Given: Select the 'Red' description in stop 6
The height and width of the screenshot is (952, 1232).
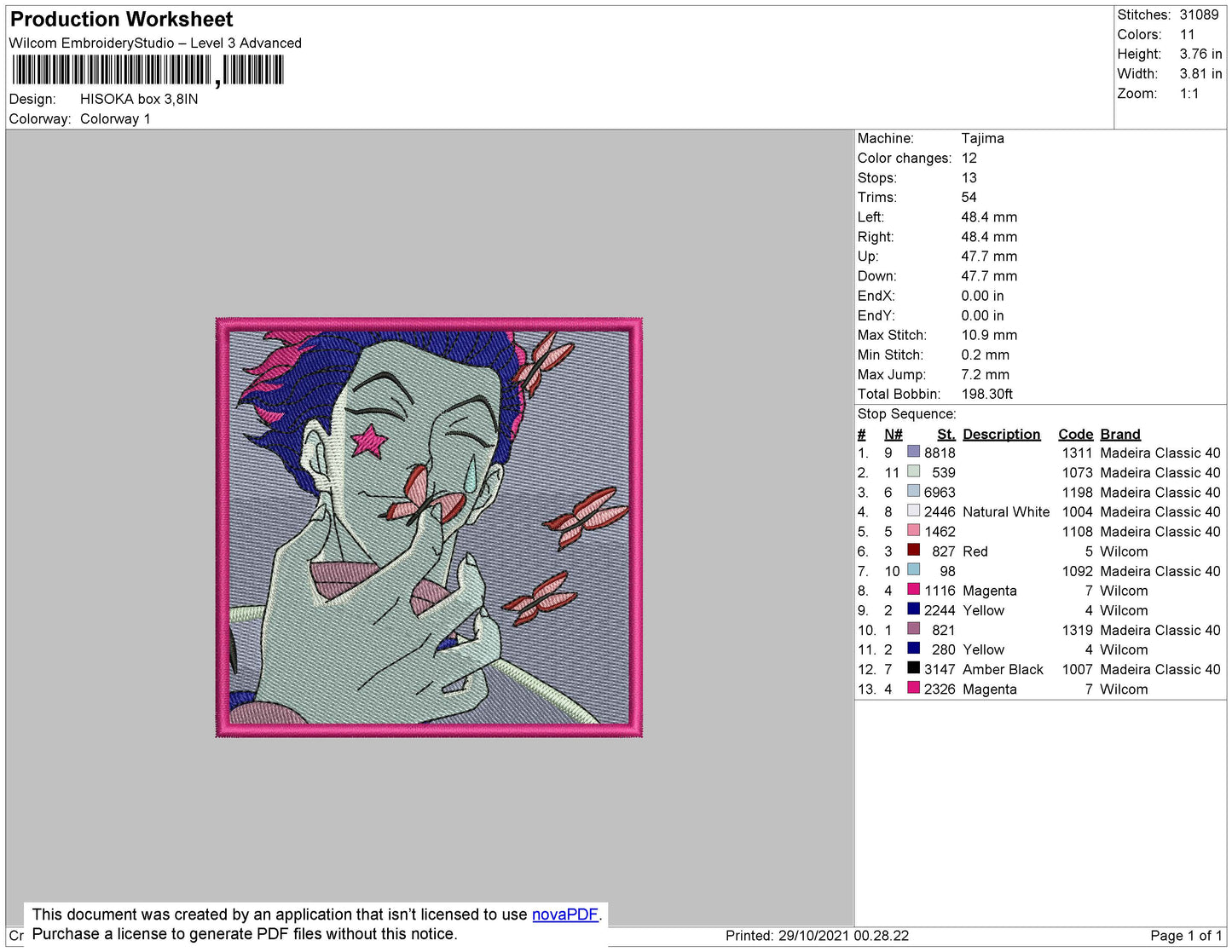Looking at the screenshot, I should coord(975,551).
